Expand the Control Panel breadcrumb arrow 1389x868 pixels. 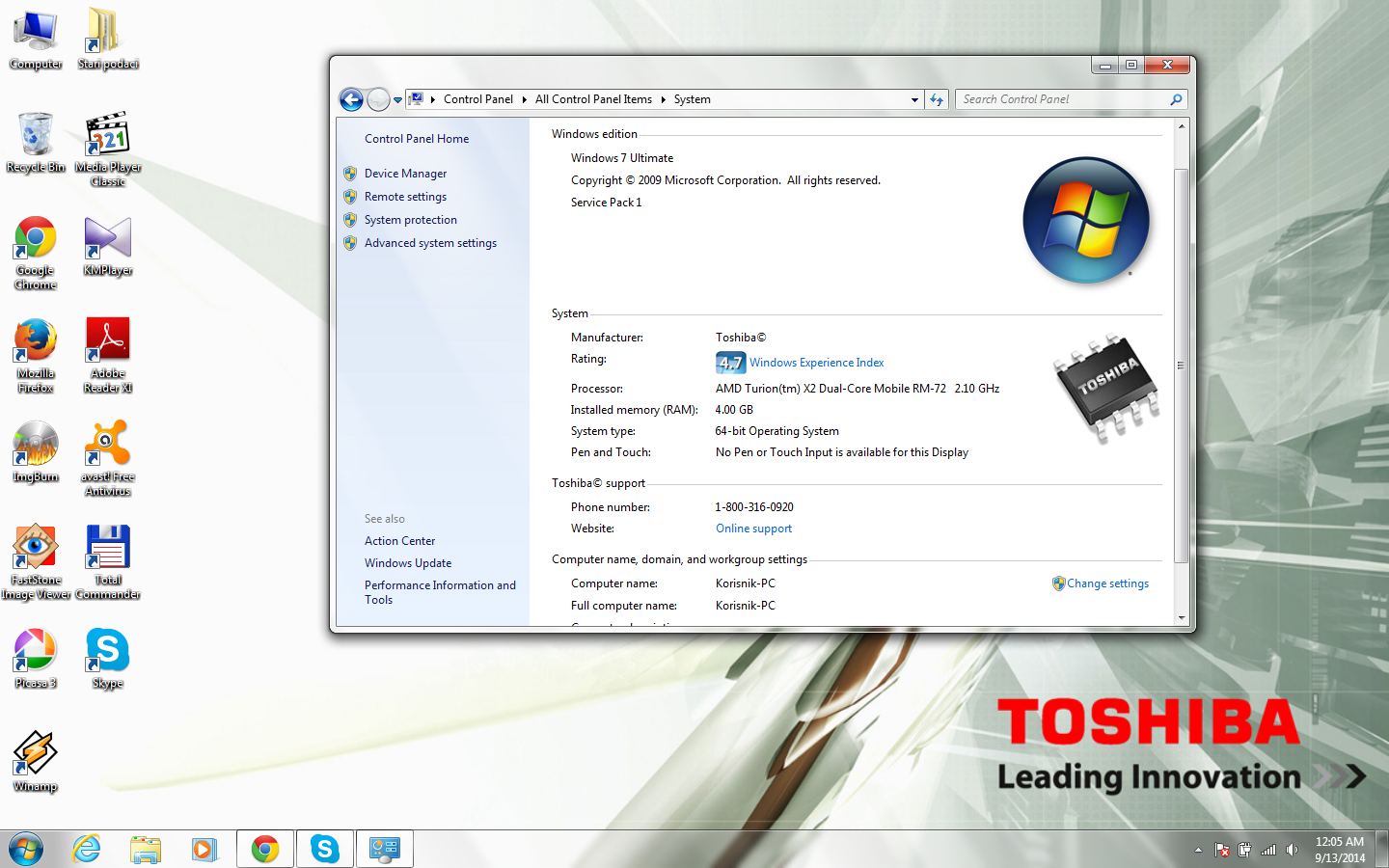coord(524,99)
